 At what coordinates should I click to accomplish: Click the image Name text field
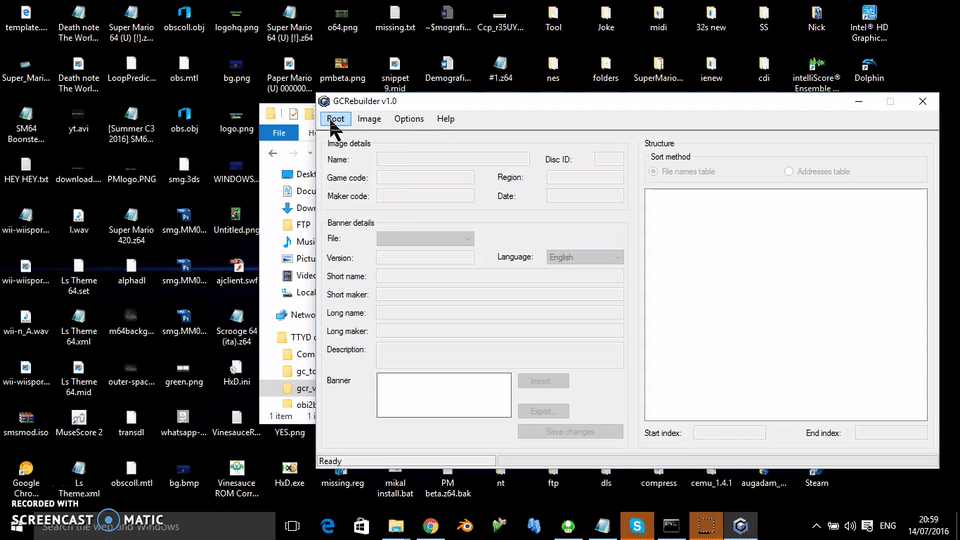pyautogui.click(x=453, y=159)
